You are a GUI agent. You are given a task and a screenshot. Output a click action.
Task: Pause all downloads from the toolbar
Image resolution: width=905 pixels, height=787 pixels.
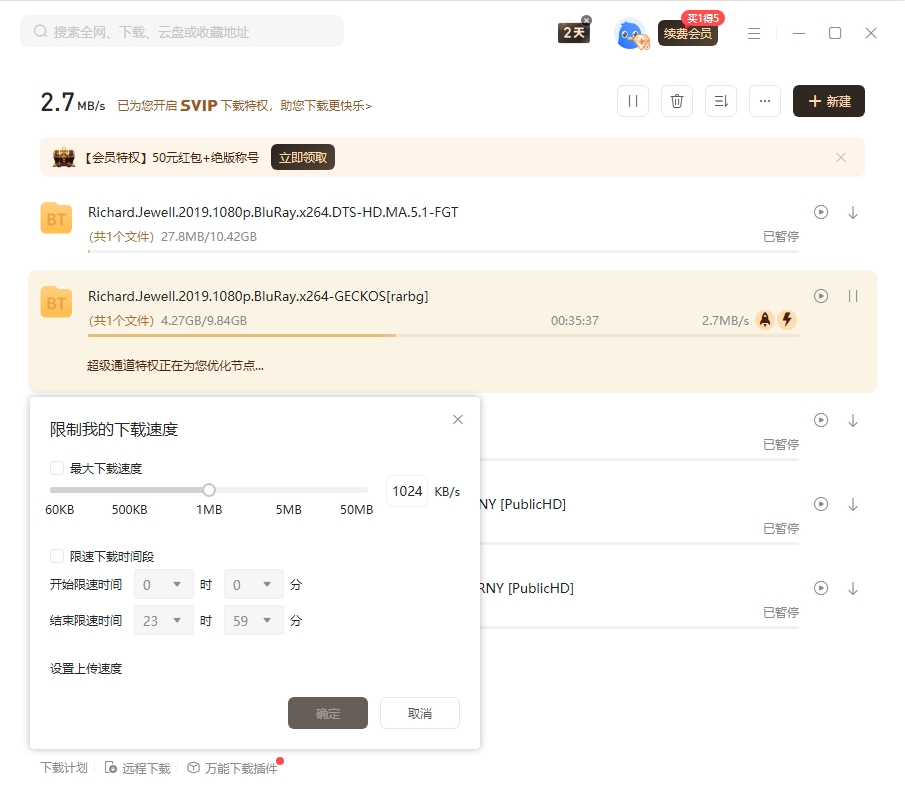633,101
